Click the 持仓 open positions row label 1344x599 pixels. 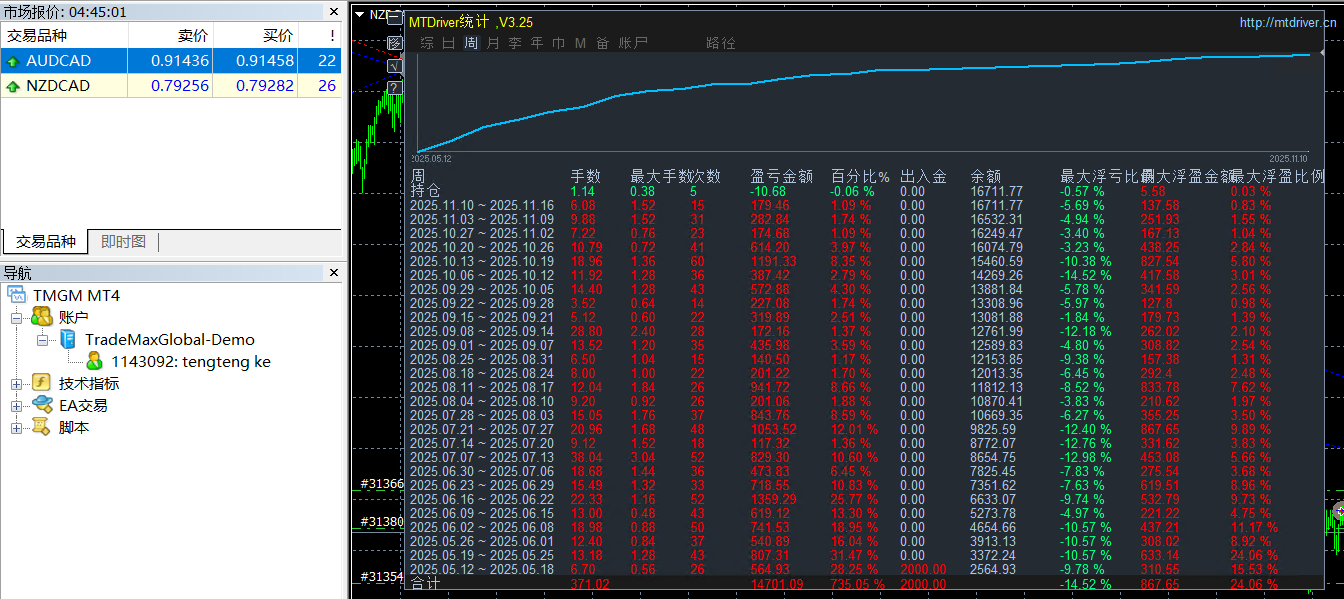pyautogui.click(x=425, y=191)
